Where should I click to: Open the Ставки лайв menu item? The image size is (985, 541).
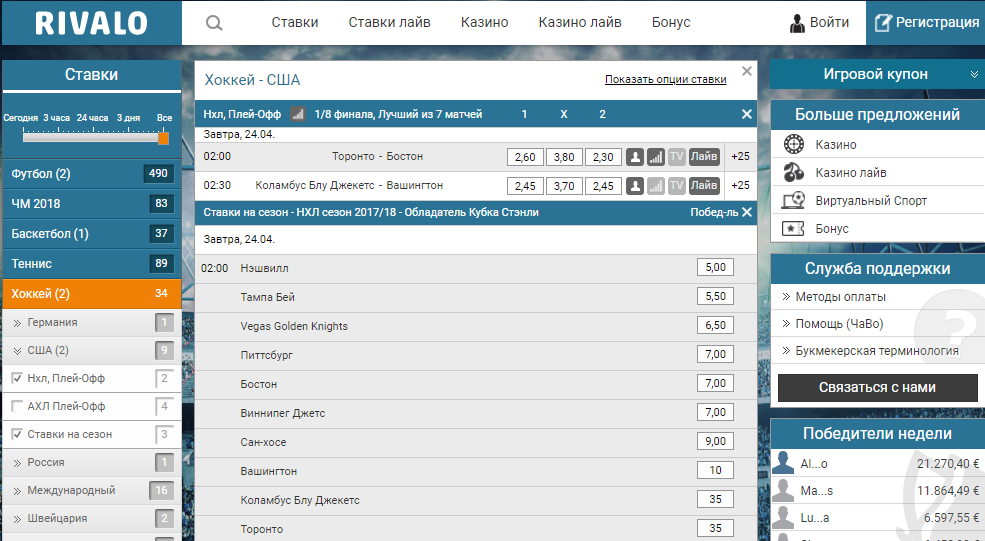tap(389, 23)
